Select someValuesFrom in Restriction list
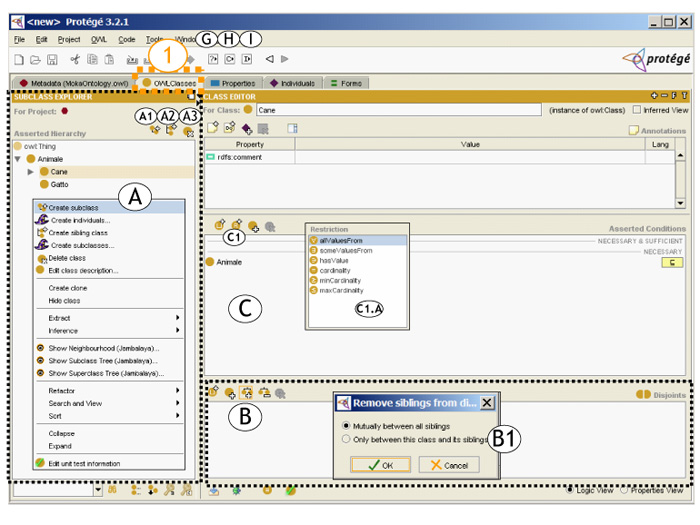This screenshot has height=525, width=700. [x=358, y=250]
